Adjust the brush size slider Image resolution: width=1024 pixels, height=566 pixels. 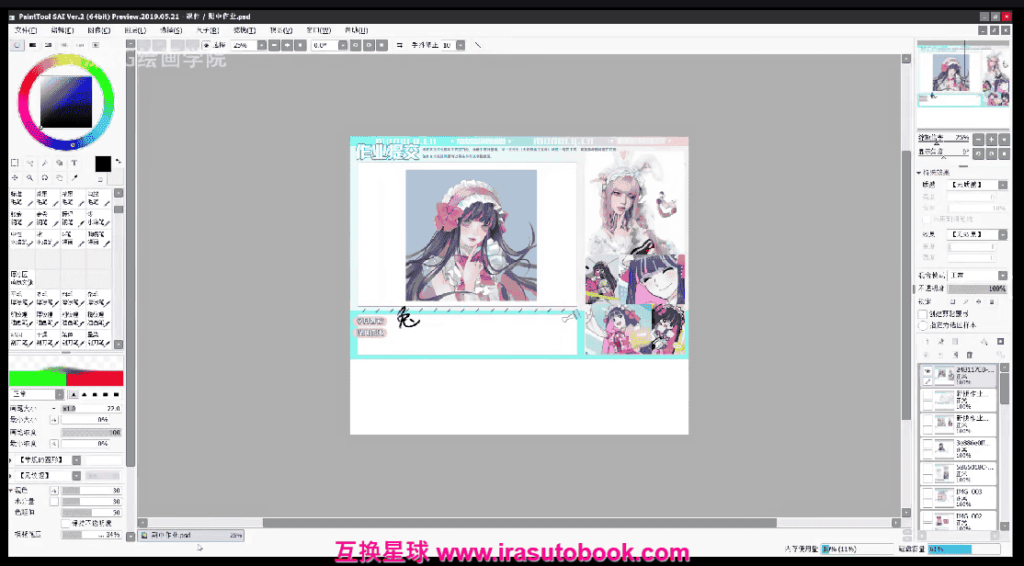(x=91, y=408)
